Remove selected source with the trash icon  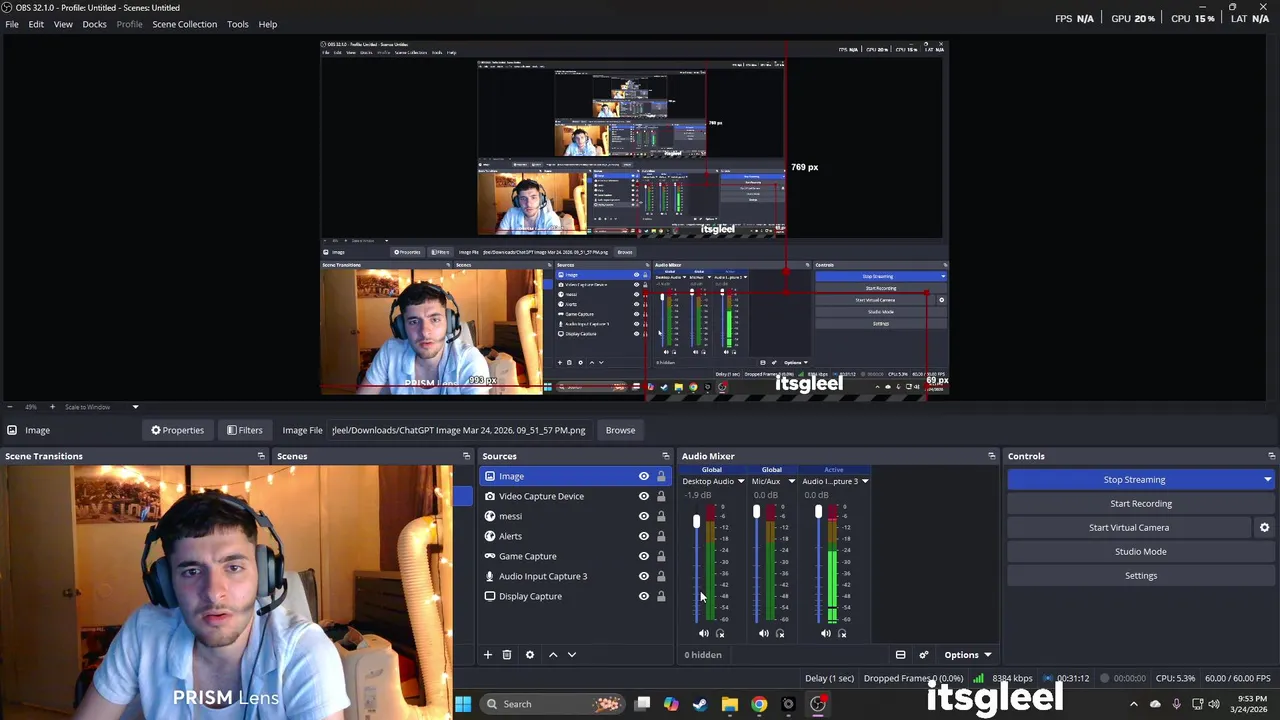click(507, 655)
